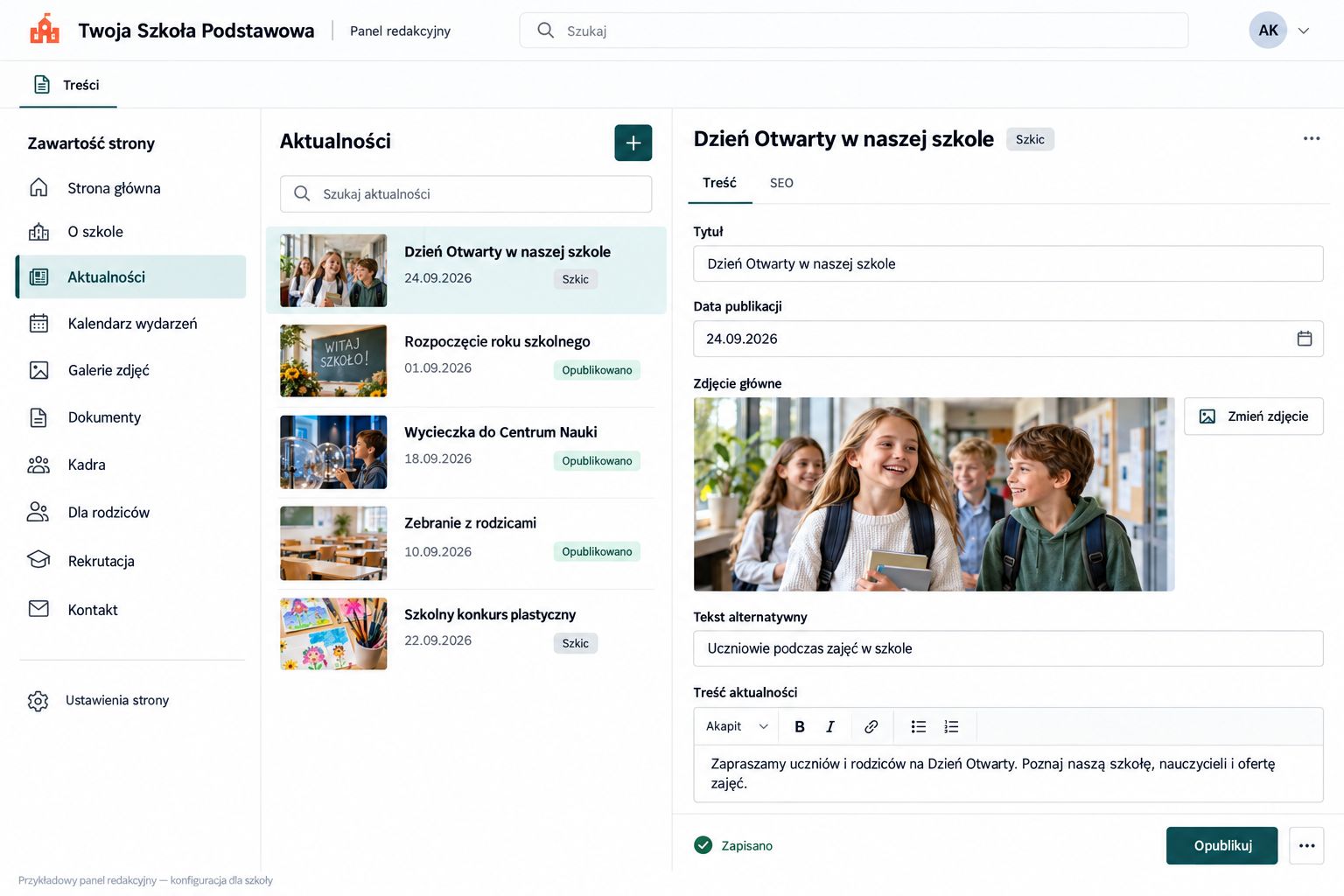The width and height of the screenshot is (1344, 896).
Task: Open article options menu beside Szkic badge
Action: (1311, 138)
